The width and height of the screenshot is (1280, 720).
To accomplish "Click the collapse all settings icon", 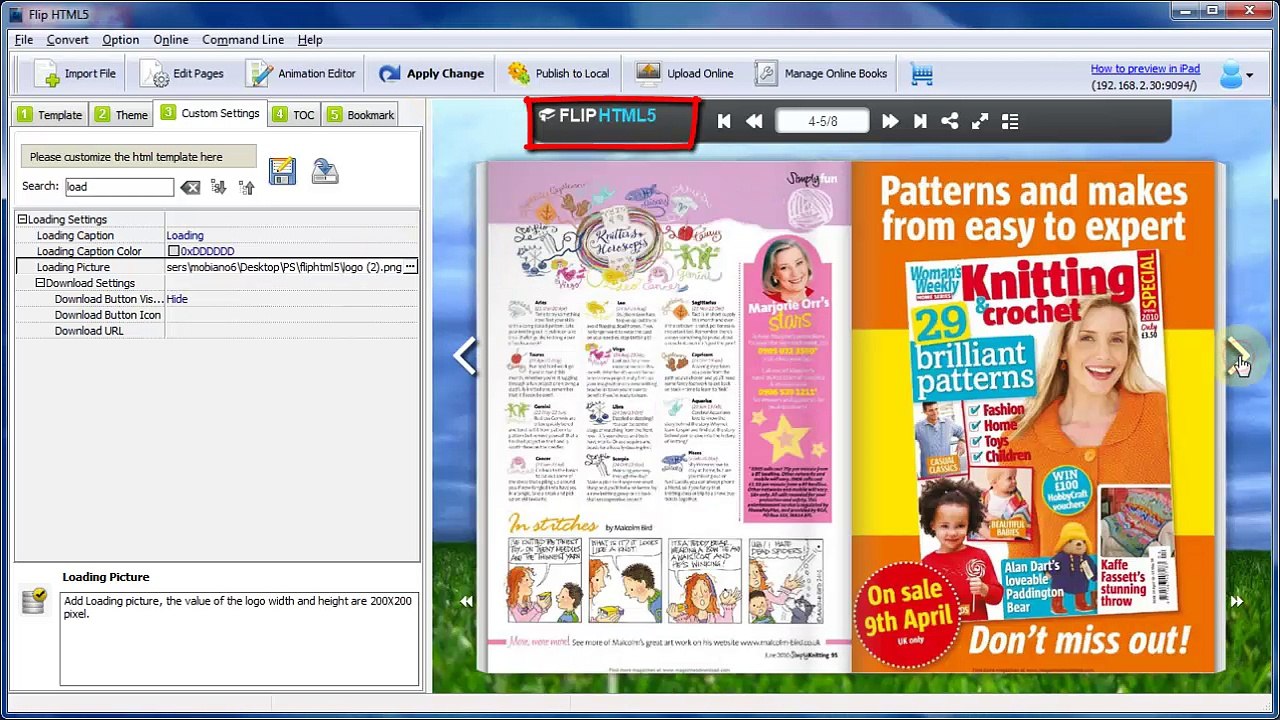I will click(246, 187).
